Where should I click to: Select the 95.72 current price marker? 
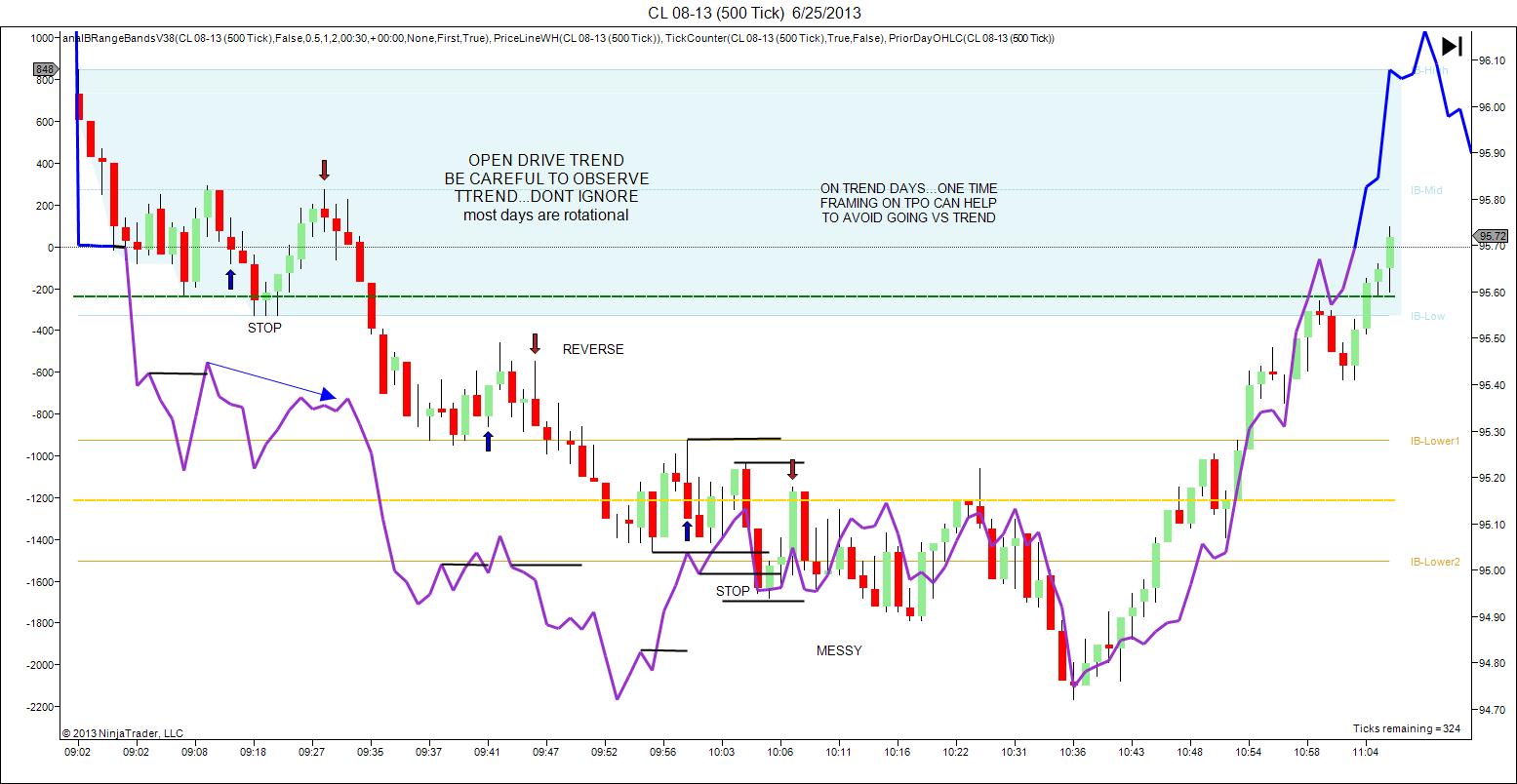tap(1493, 236)
